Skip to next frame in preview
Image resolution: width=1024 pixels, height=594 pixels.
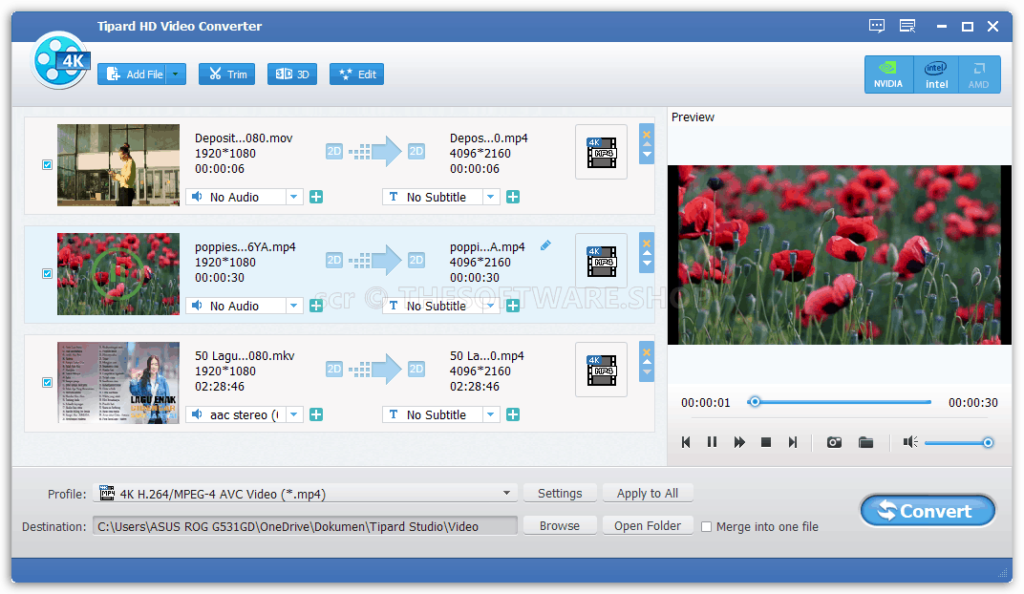click(793, 443)
